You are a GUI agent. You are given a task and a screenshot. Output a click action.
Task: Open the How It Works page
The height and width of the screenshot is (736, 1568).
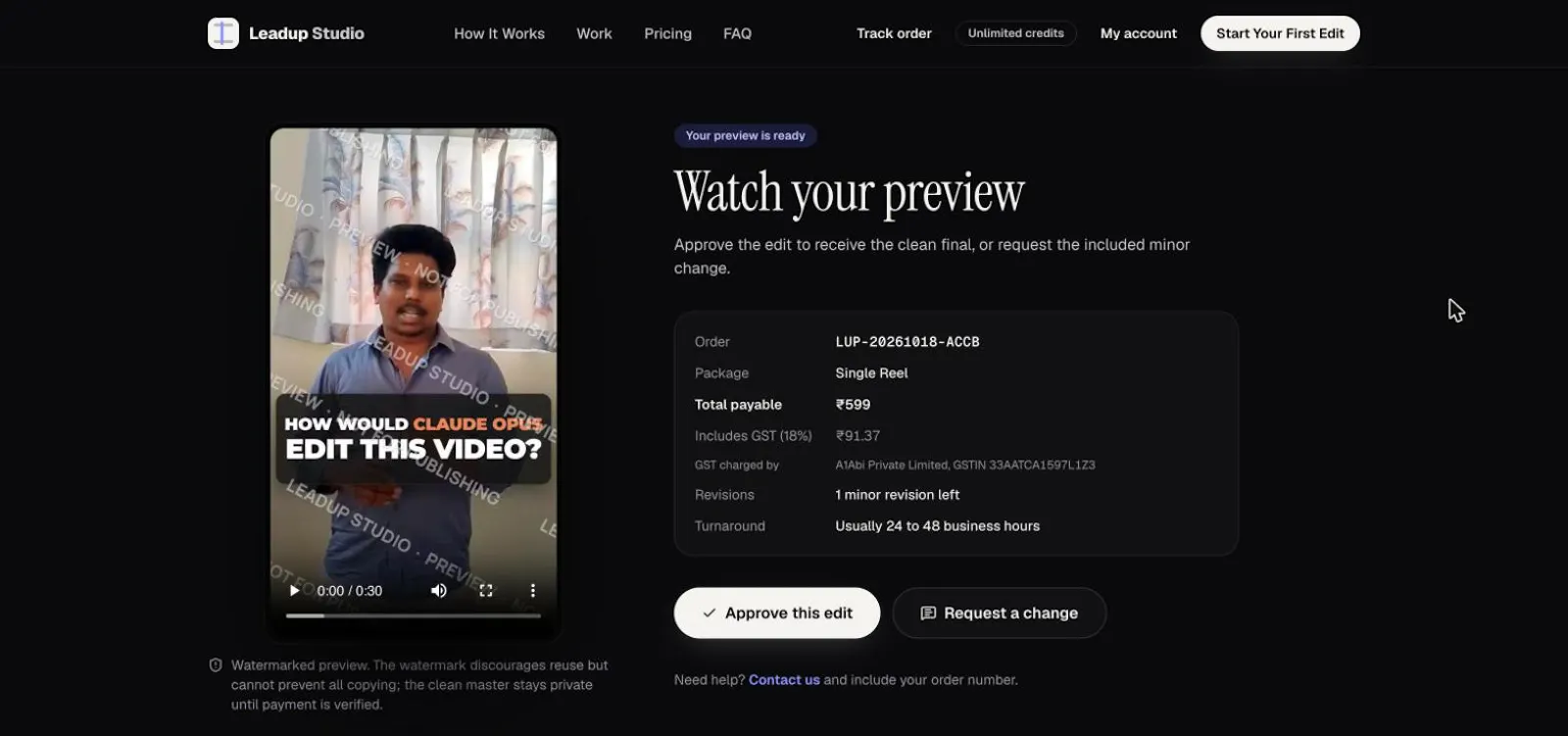pyautogui.click(x=499, y=33)
